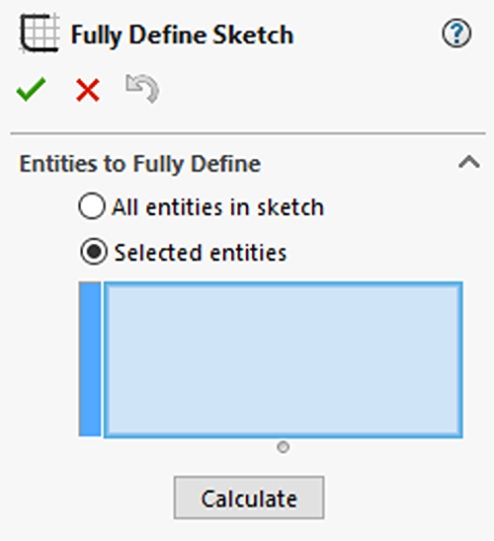This screenshot has width=494, height=541.
Task: Click the green OK checkmark
Action: click(x=31, y=89)
